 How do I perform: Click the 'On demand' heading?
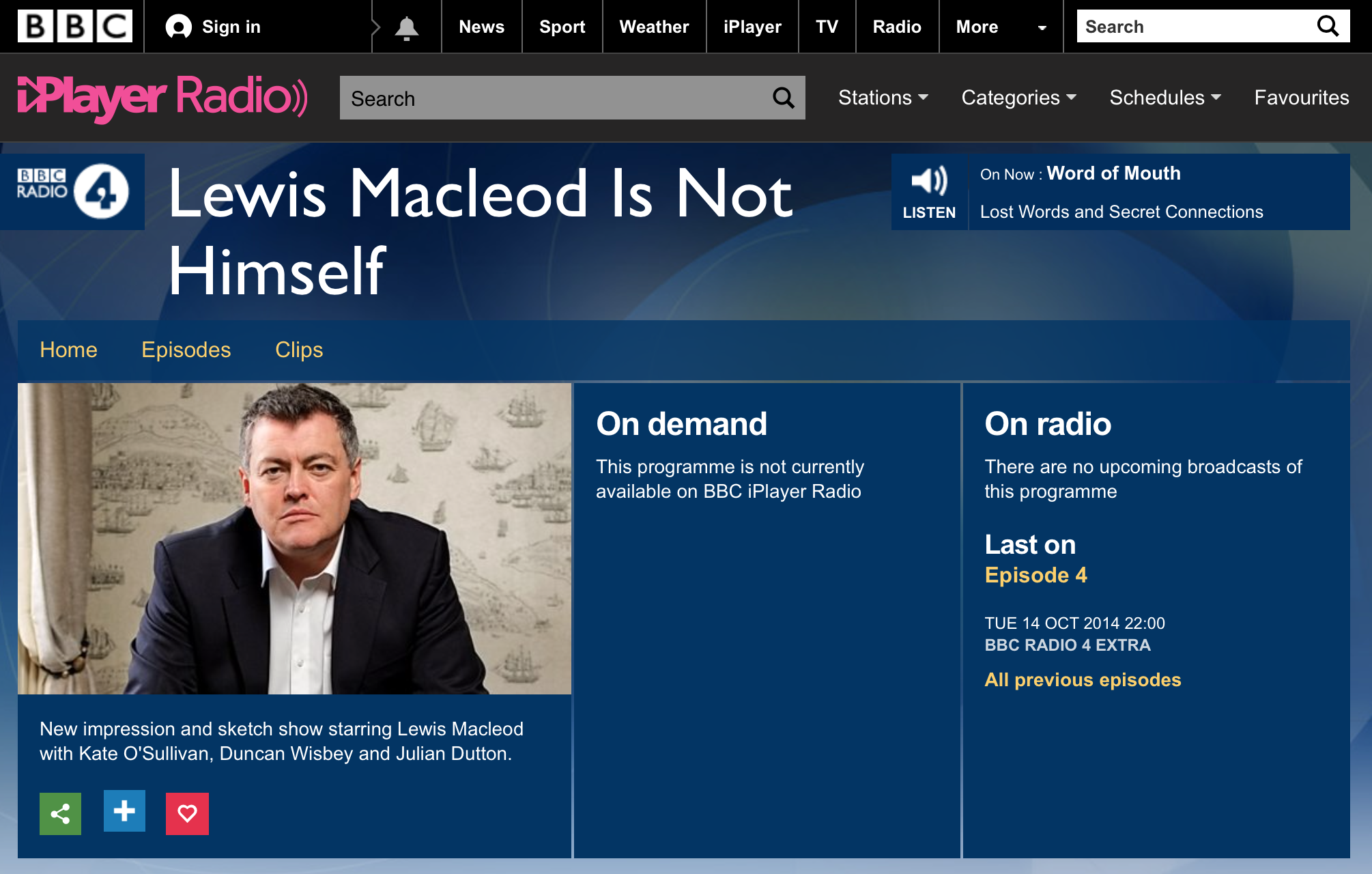pyautogui.click(x=681, y=424)
